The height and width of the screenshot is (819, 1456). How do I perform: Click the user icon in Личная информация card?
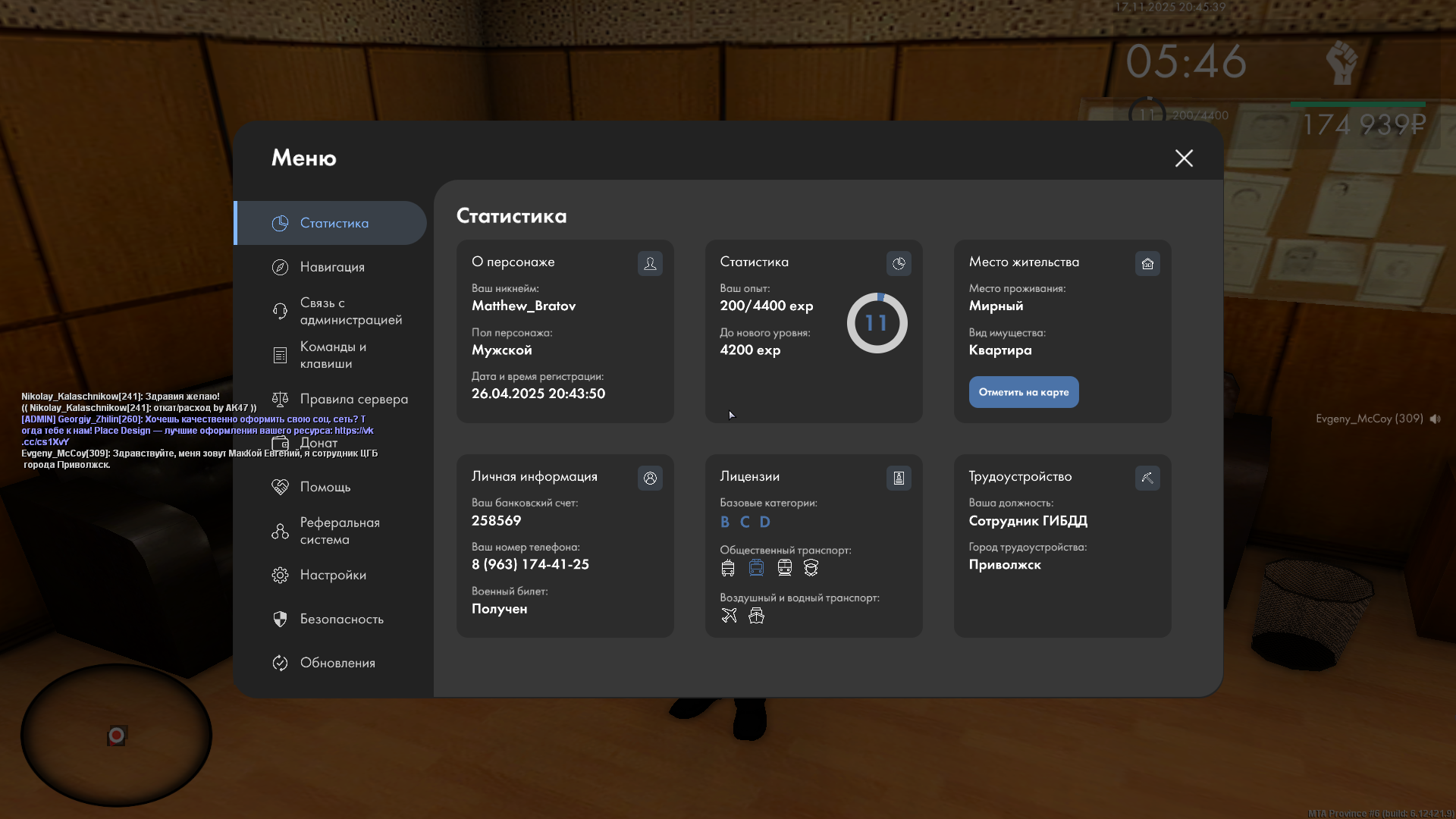click(650, 478)
